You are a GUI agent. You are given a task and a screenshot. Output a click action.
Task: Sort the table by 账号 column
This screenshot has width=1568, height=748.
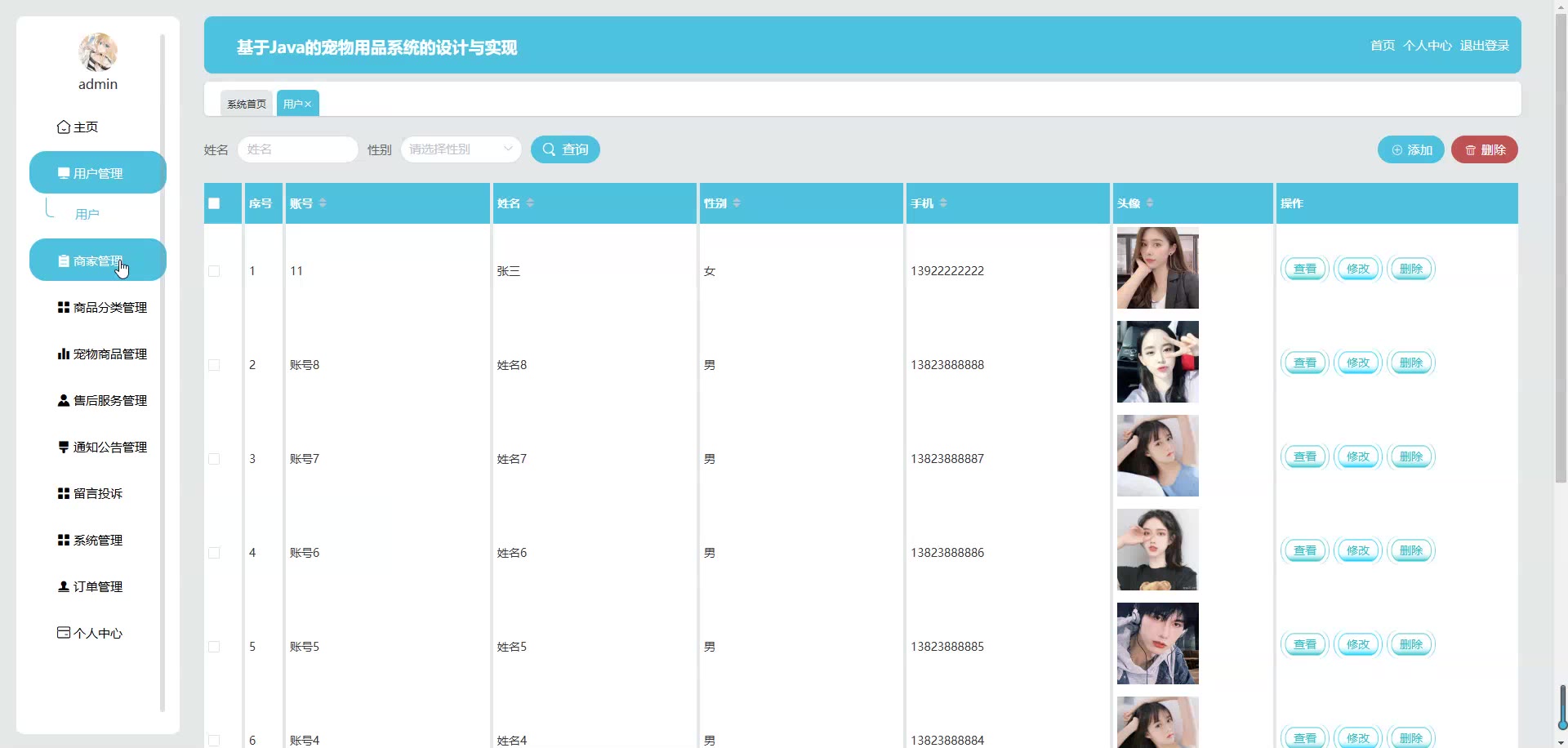click(x=323, y=203)
